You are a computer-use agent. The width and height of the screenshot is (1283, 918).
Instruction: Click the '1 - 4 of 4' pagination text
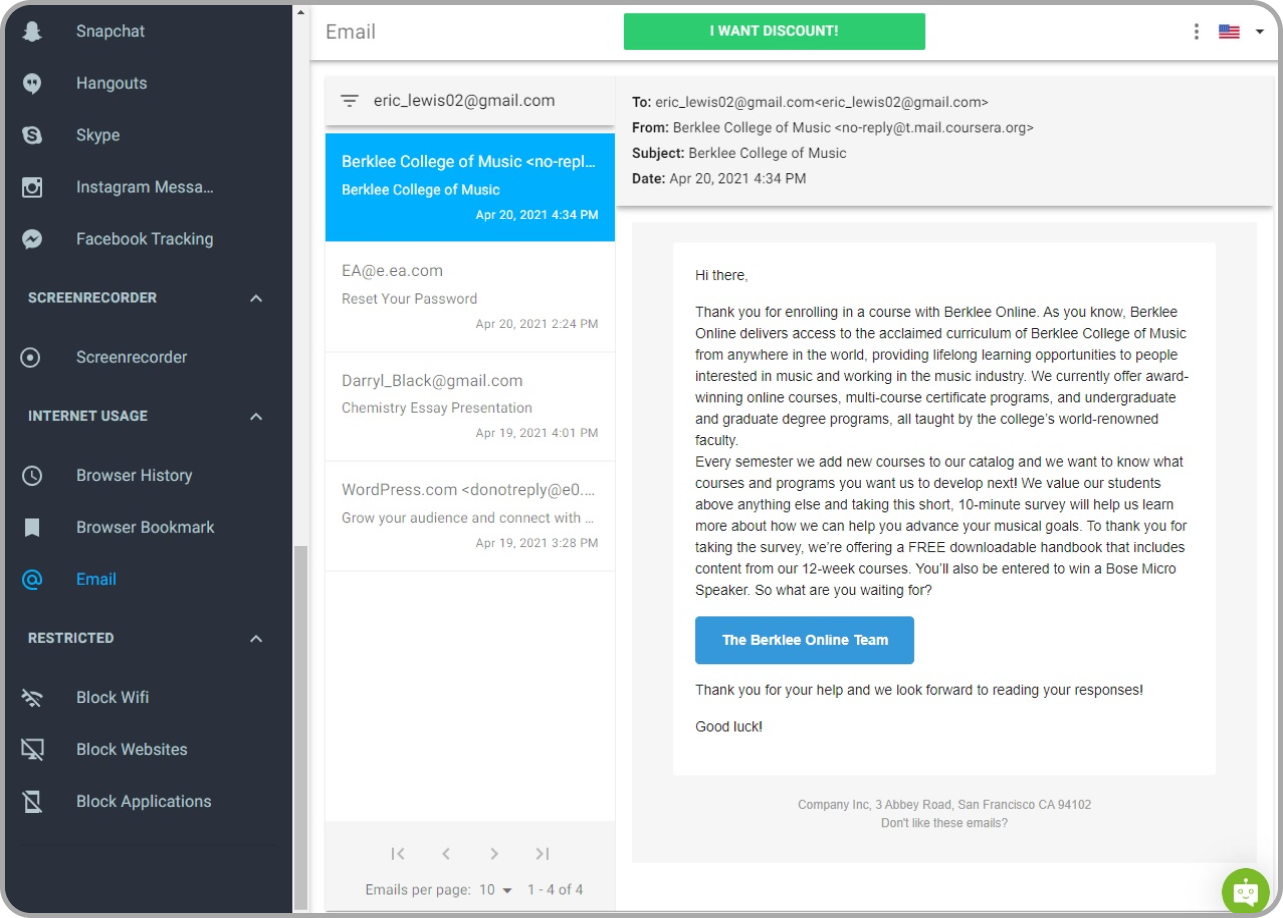point(555,889)
